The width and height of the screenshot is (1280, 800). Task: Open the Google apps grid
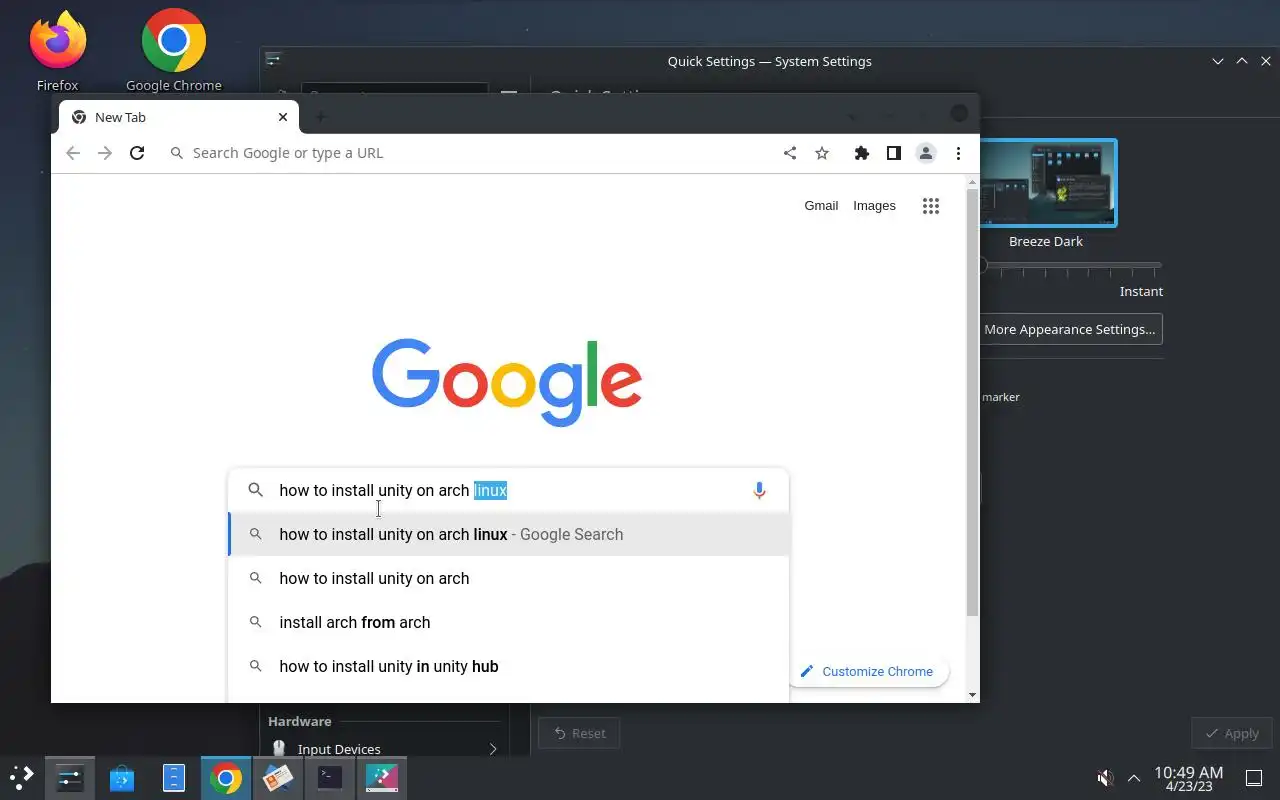pyautogui.click(x=931, y=206)
